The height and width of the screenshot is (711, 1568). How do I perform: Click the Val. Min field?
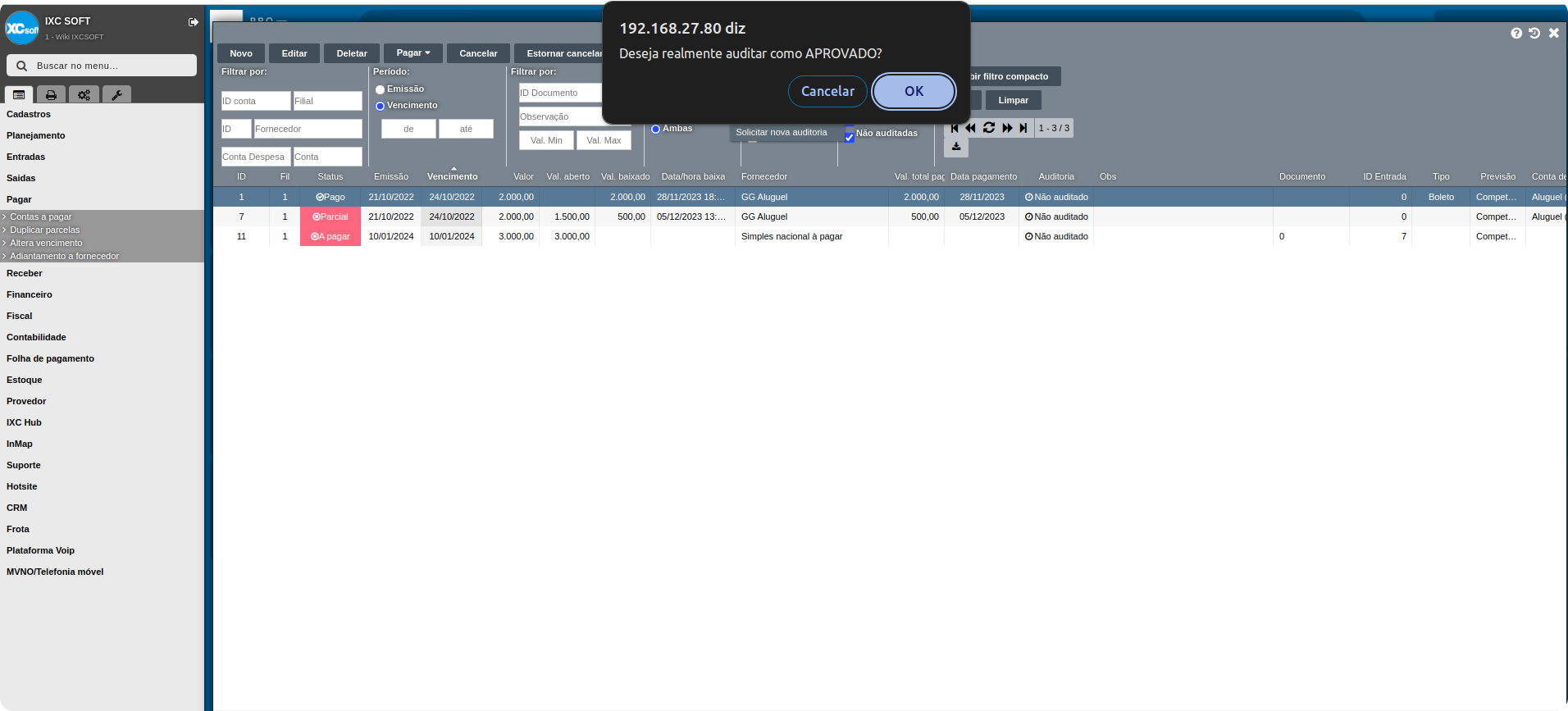(546, 140)
